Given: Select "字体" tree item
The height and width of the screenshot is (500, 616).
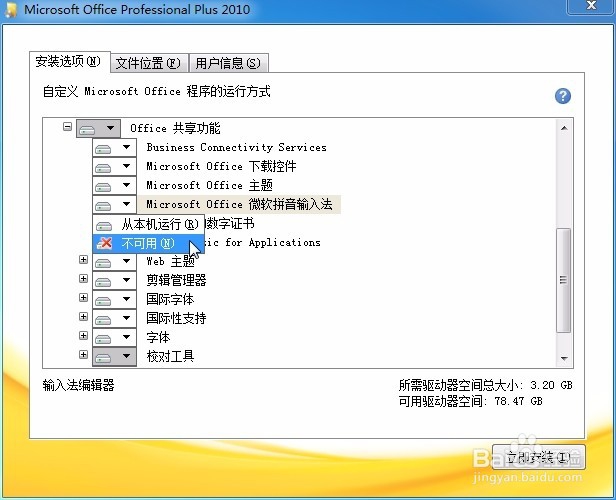Looking at the screenshot, I should 158,337.
